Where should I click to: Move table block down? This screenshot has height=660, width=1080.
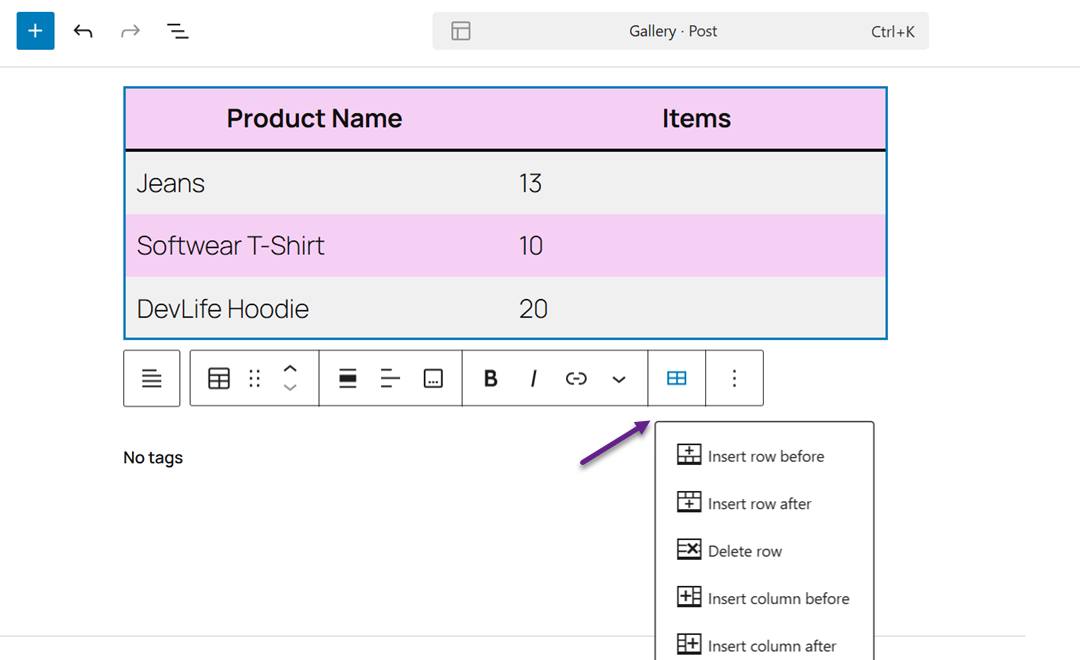[x=290, y=388]
